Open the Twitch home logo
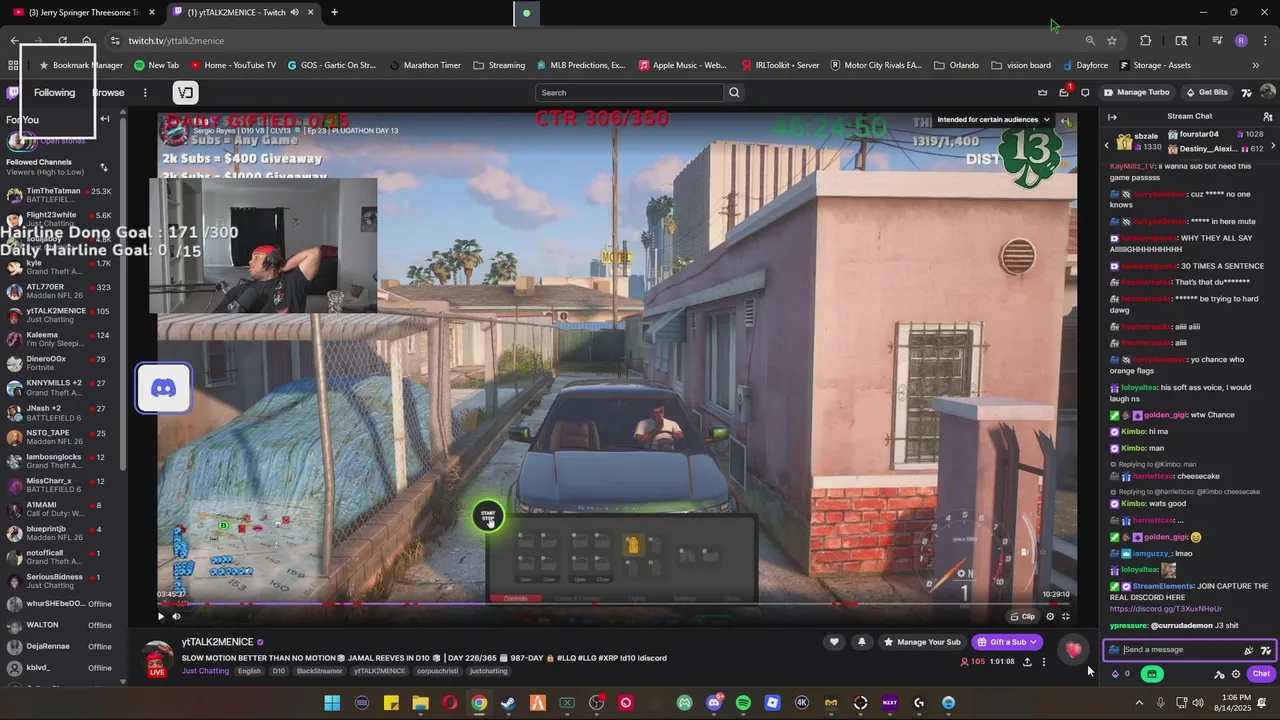Screen dimensions: 1280x720 pos(12,93)
